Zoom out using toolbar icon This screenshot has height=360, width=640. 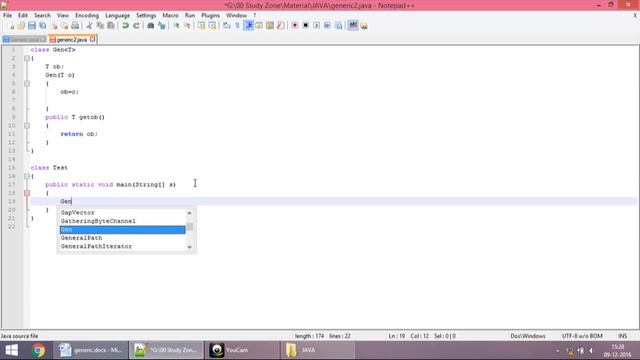coord(187,26)
